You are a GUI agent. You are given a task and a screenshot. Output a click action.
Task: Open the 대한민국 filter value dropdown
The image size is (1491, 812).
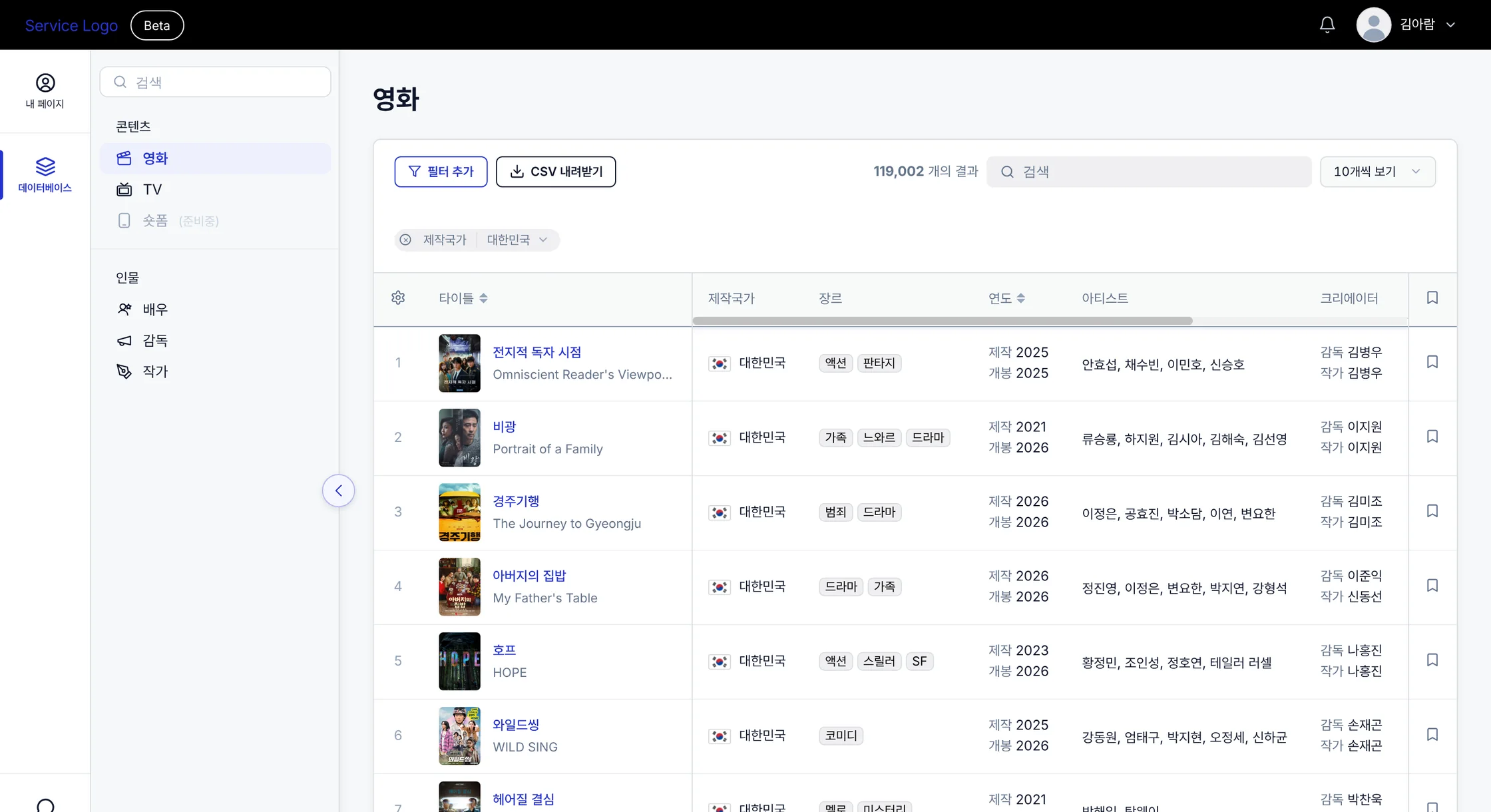pyautogui.click(x=517, y=240)
